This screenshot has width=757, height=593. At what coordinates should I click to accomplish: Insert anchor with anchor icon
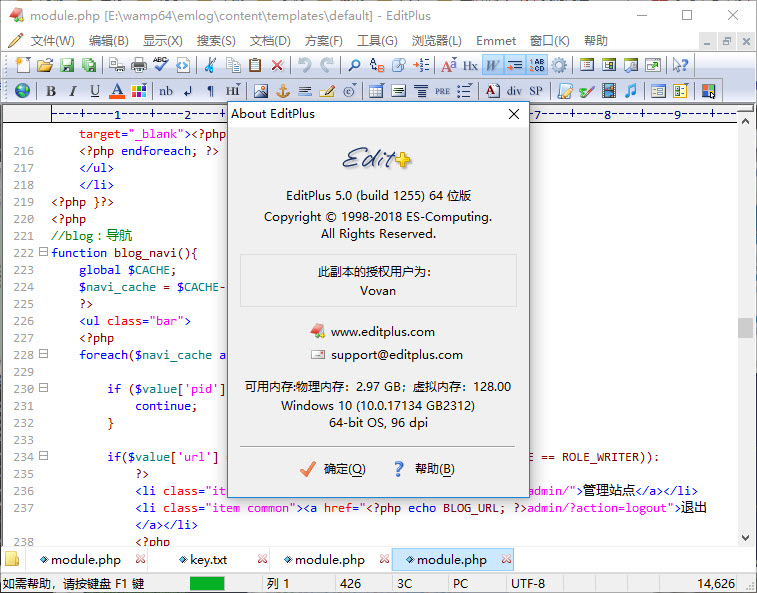[282, 90]
